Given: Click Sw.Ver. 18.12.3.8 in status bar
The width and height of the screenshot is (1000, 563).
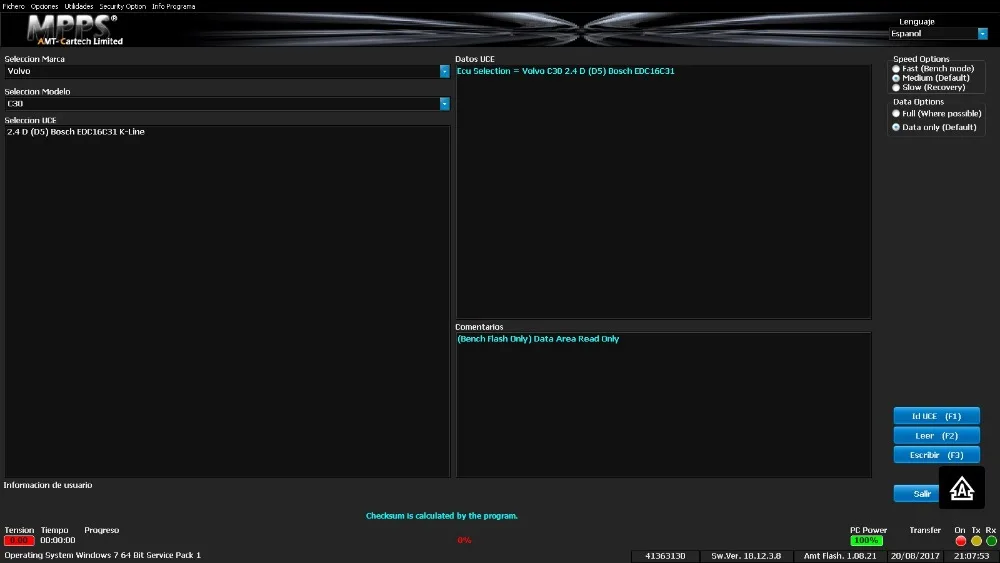Looking at the screenshot, I should 746,556.
